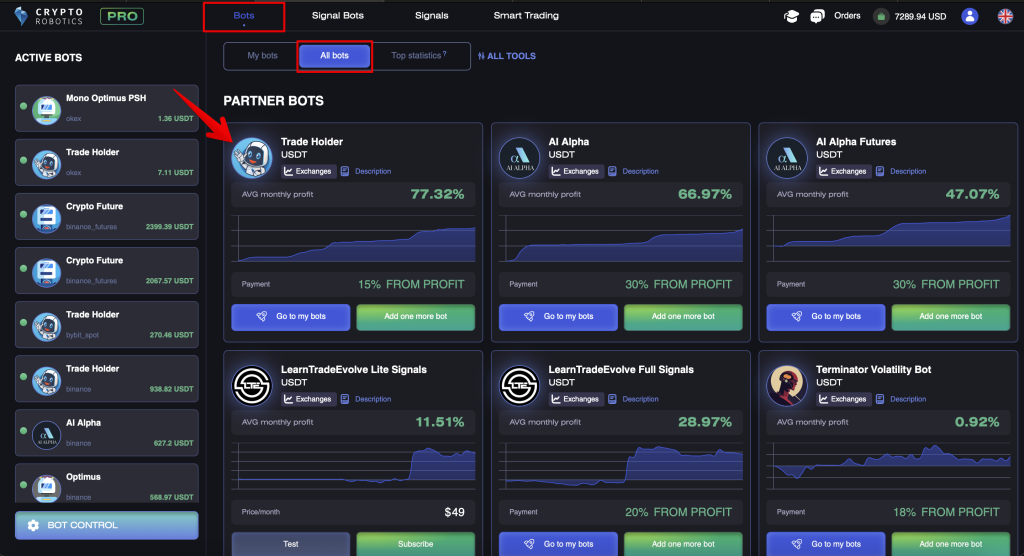Click AI Alpha card logo
The width and height of the screenshot is (1024, 556).
[x=519, y=157]
